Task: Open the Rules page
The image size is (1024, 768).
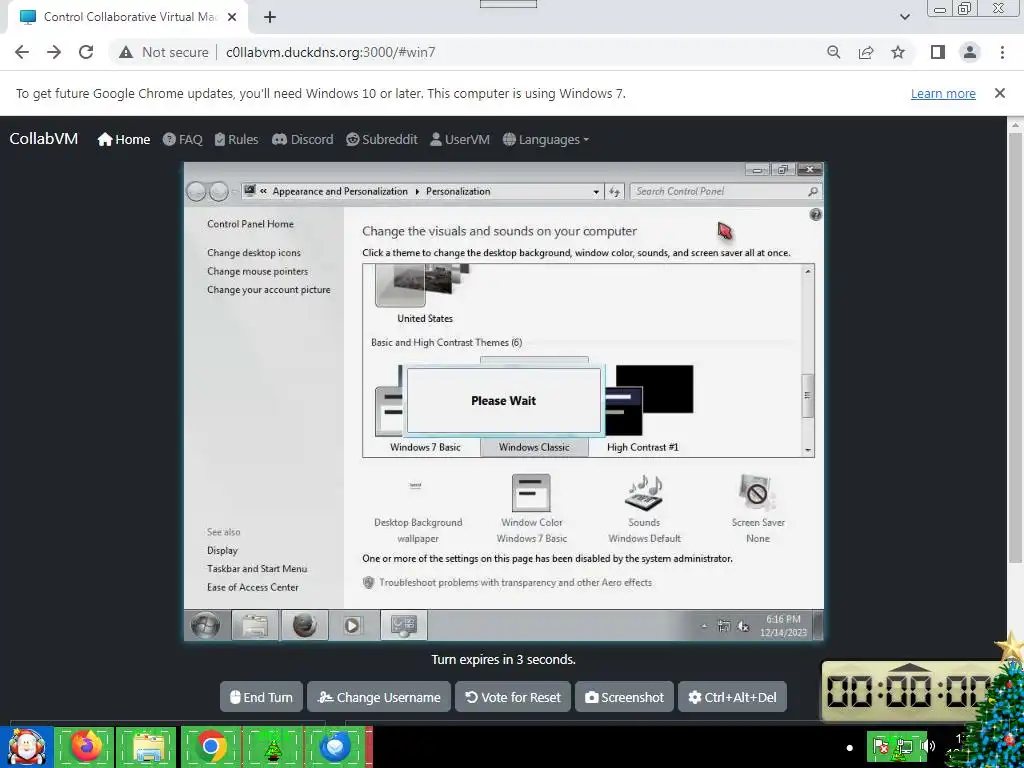Action: pos(236,139)
